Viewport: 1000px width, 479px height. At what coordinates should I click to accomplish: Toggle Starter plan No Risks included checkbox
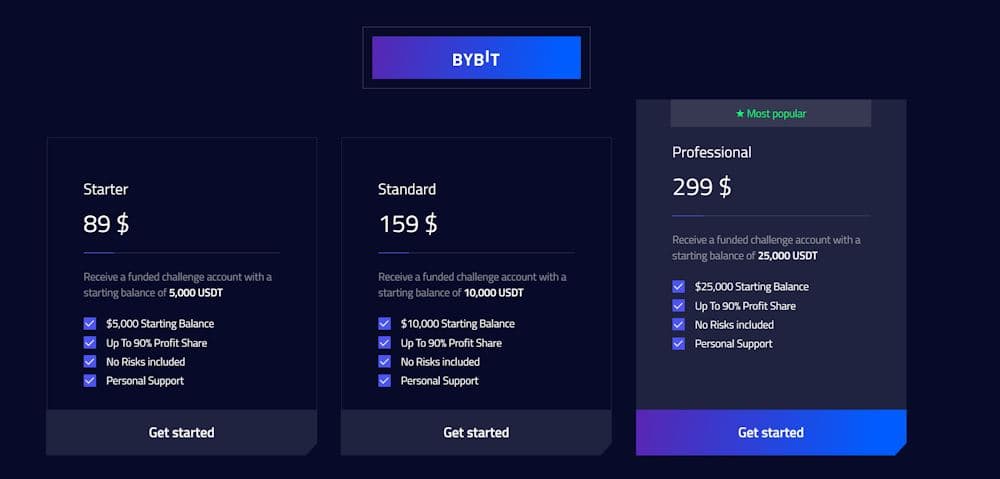90,362
